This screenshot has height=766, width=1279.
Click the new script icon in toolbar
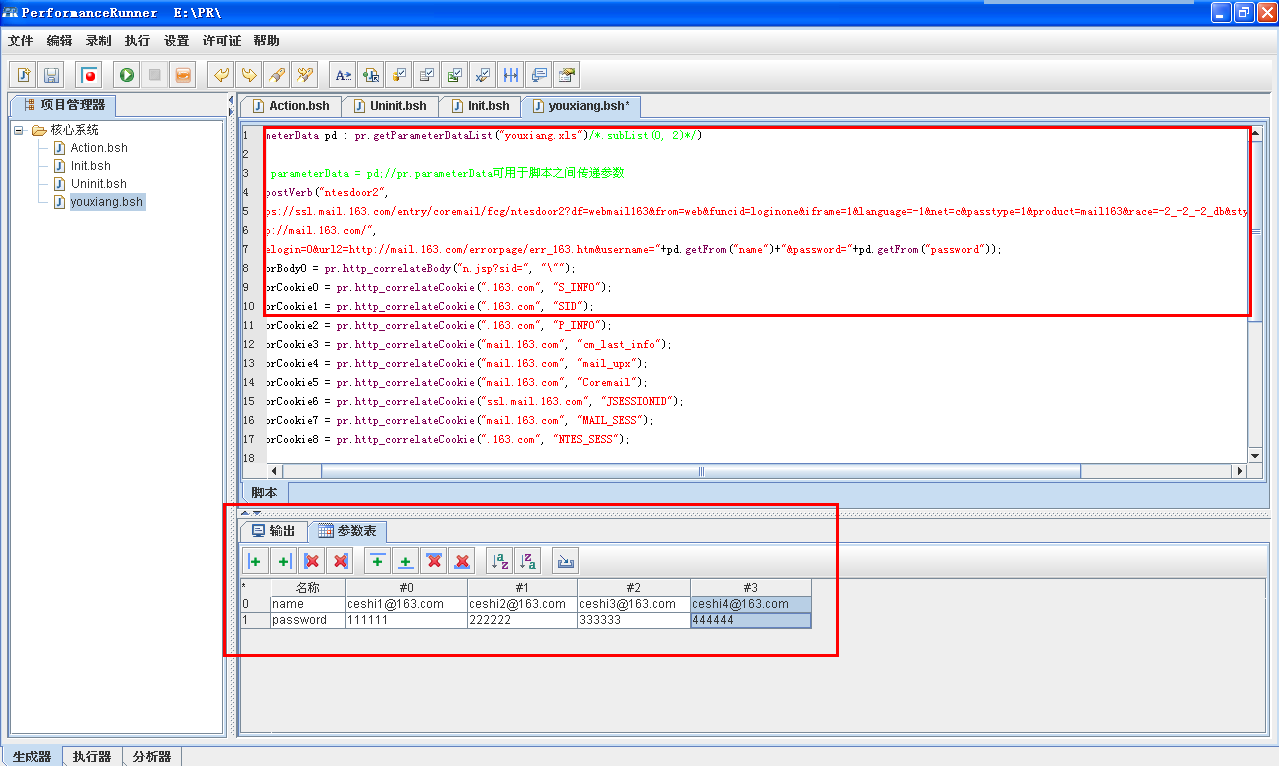point(24,75)
